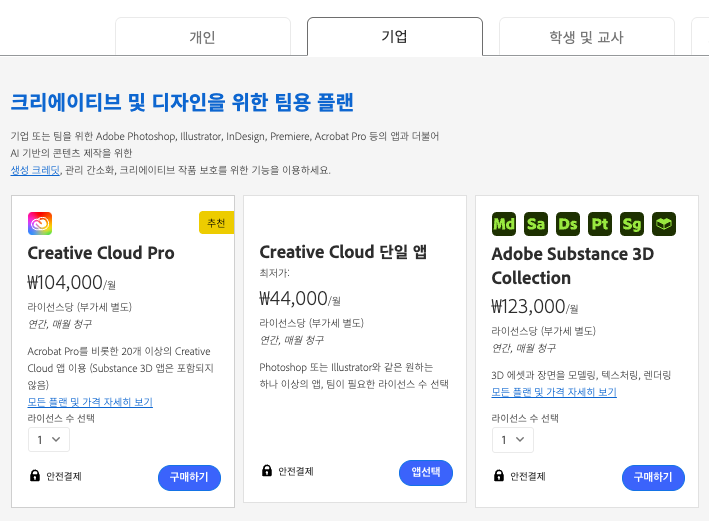Open the 학생 및 교사 tab
Screen dimensions: 709x521
[586, 37]
